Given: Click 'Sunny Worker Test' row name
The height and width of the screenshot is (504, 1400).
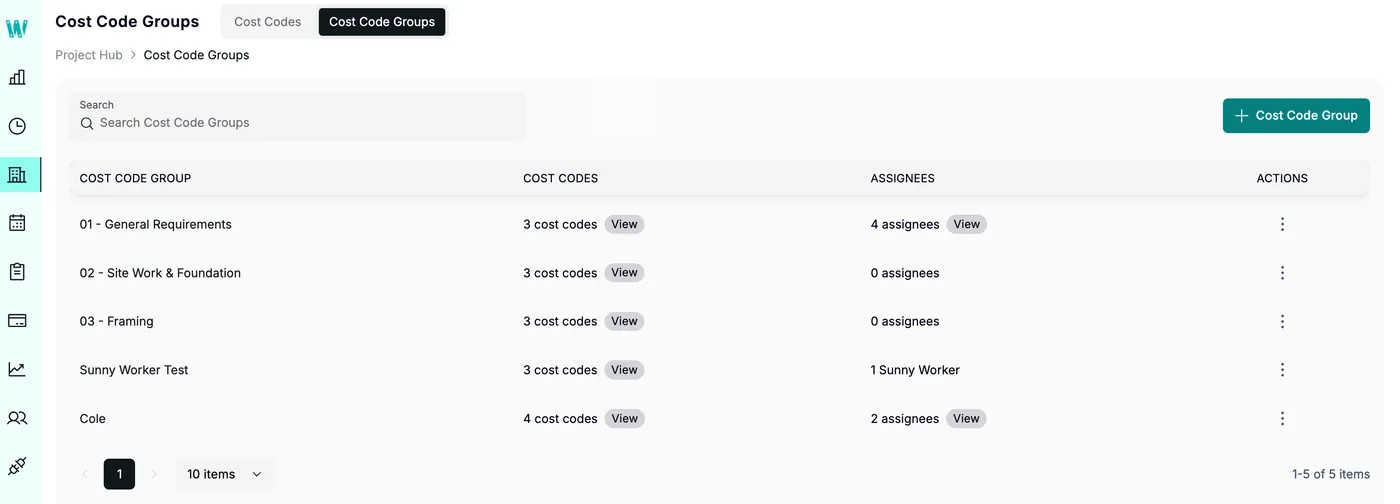Looking at the screenshot, I should 134,370.
